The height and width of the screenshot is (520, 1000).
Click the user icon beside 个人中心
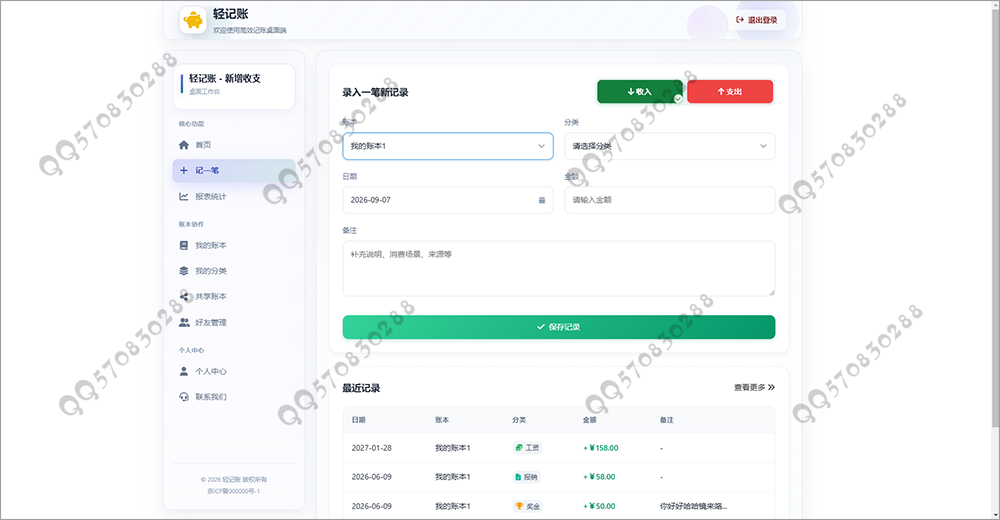click(184, 371)
